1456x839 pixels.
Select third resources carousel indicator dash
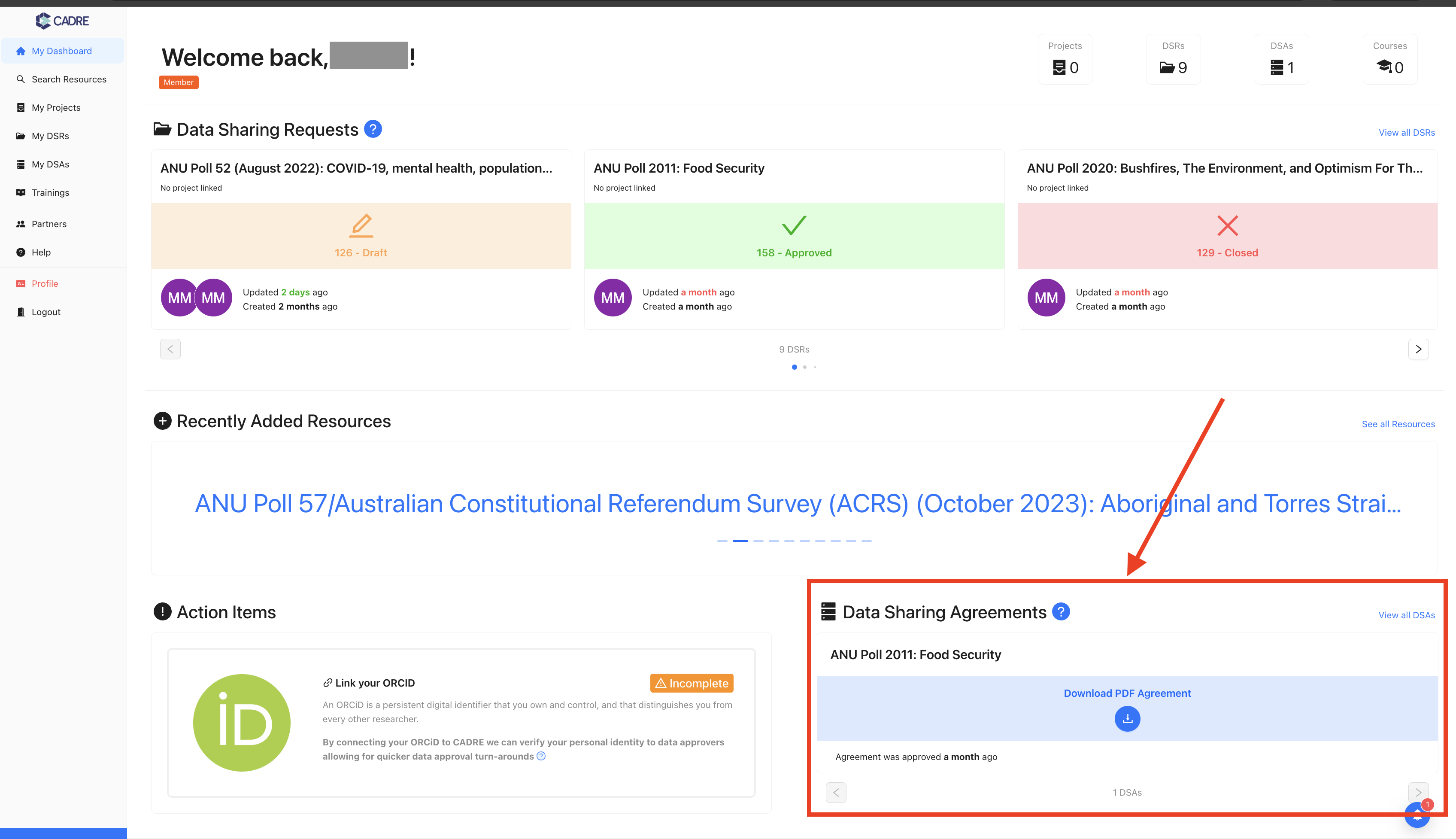(758, 541)
